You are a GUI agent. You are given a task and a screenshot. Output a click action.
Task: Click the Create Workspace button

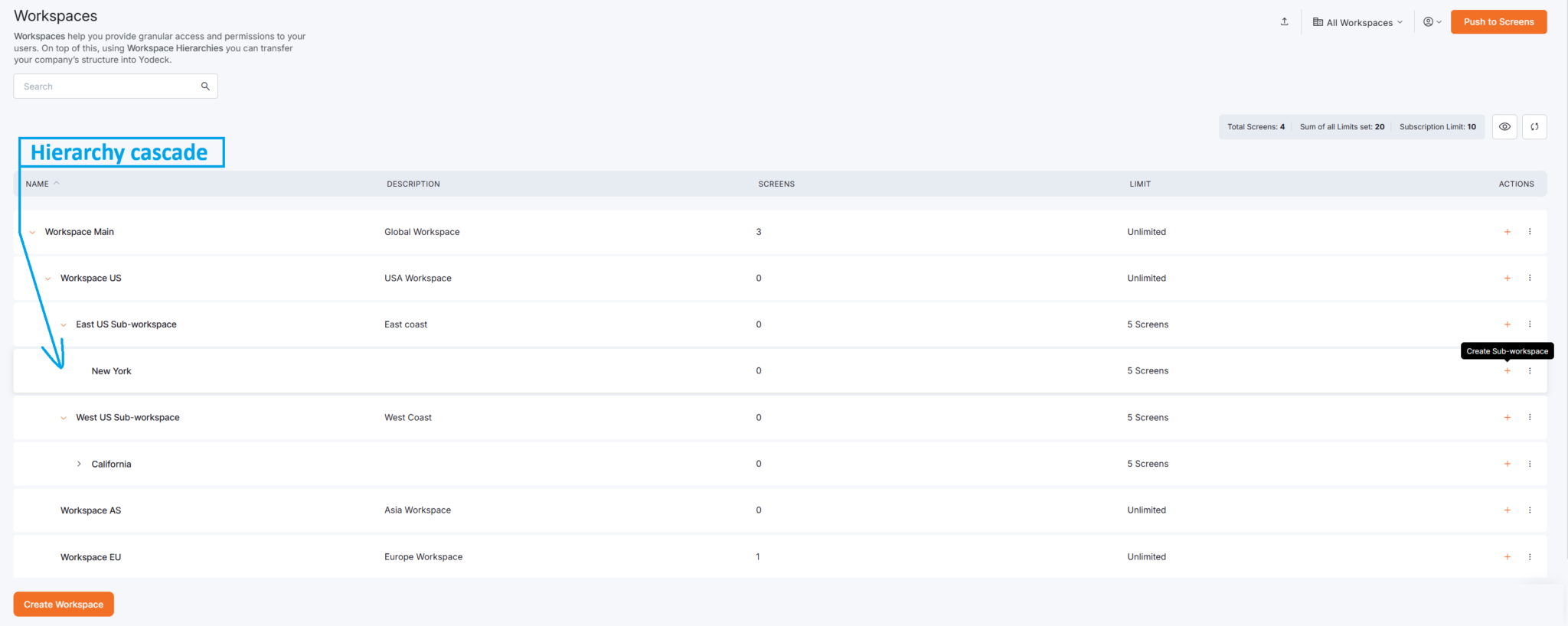click(64, 604)
